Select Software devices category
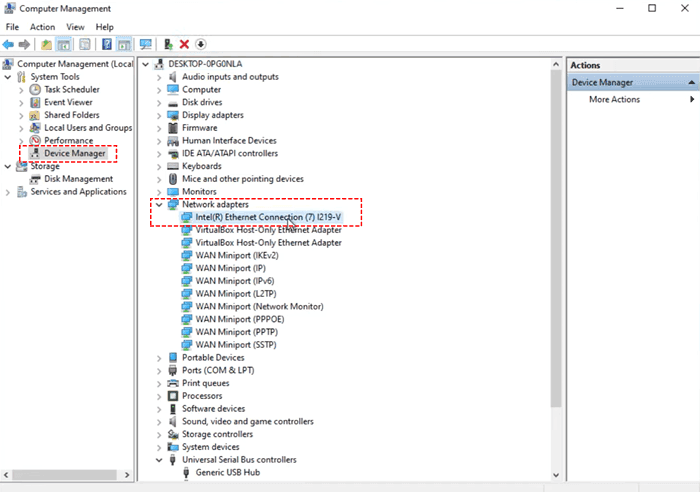Viewport: 700px width, 492px height. pos(213,409)
